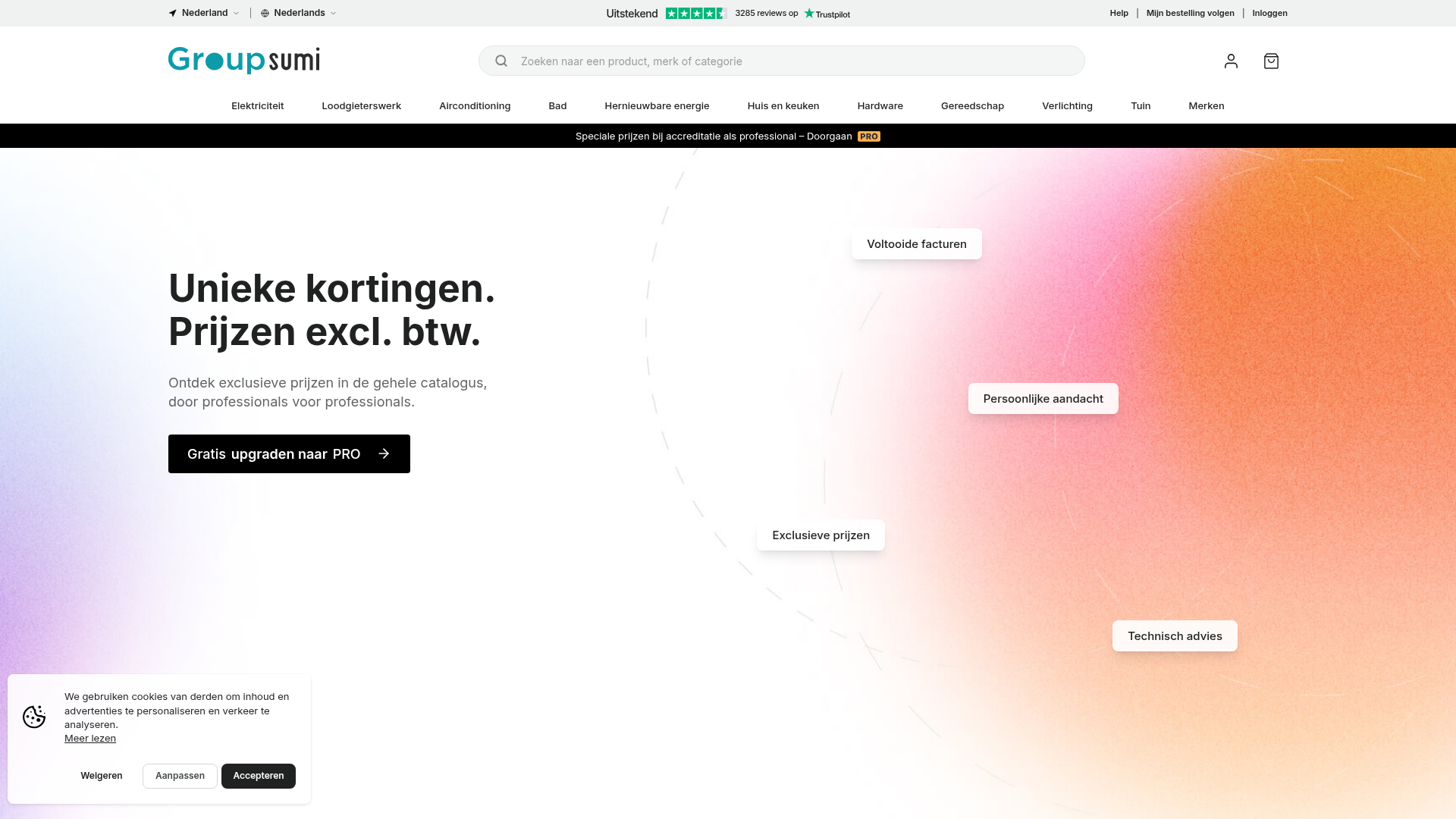This screenshot has width=1456, height=819.
Task: Click the location arrow beside Nederland
Action: pyautogui.click(x=173, y=13)
